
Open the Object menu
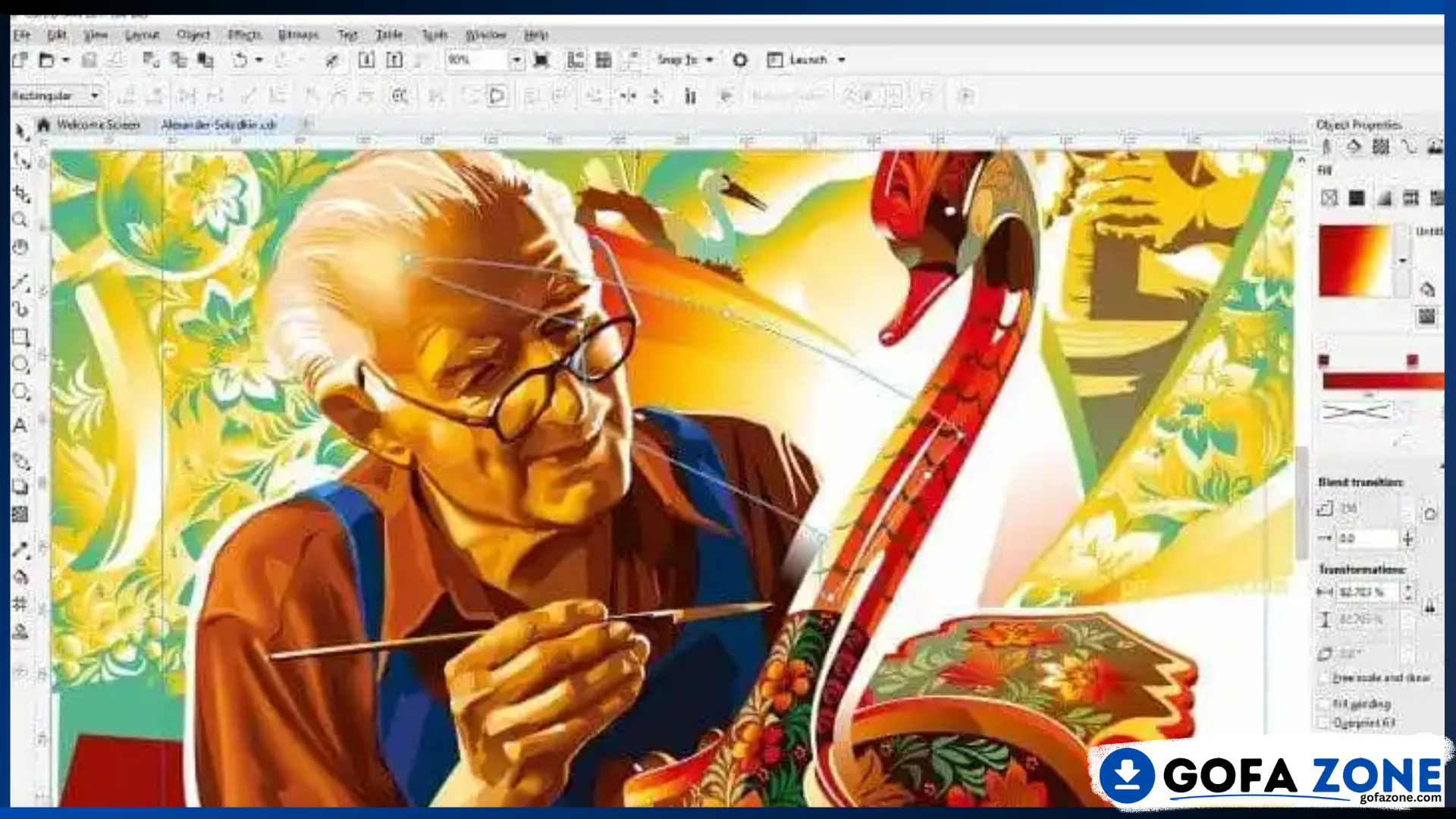tap(193, 35)
